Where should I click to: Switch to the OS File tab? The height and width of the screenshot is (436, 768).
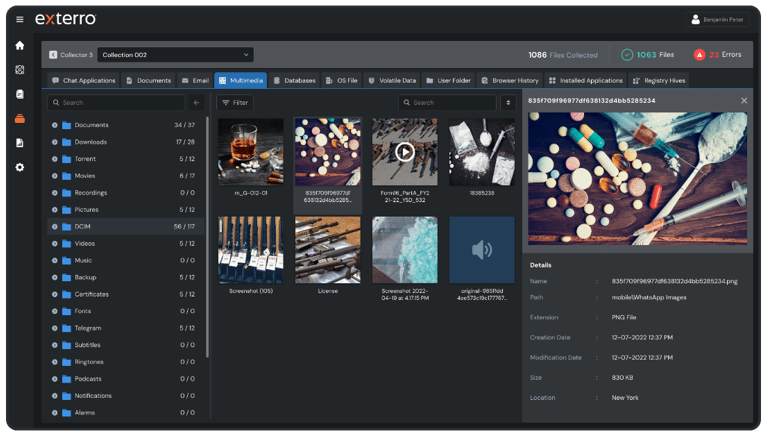coord(342,80)
